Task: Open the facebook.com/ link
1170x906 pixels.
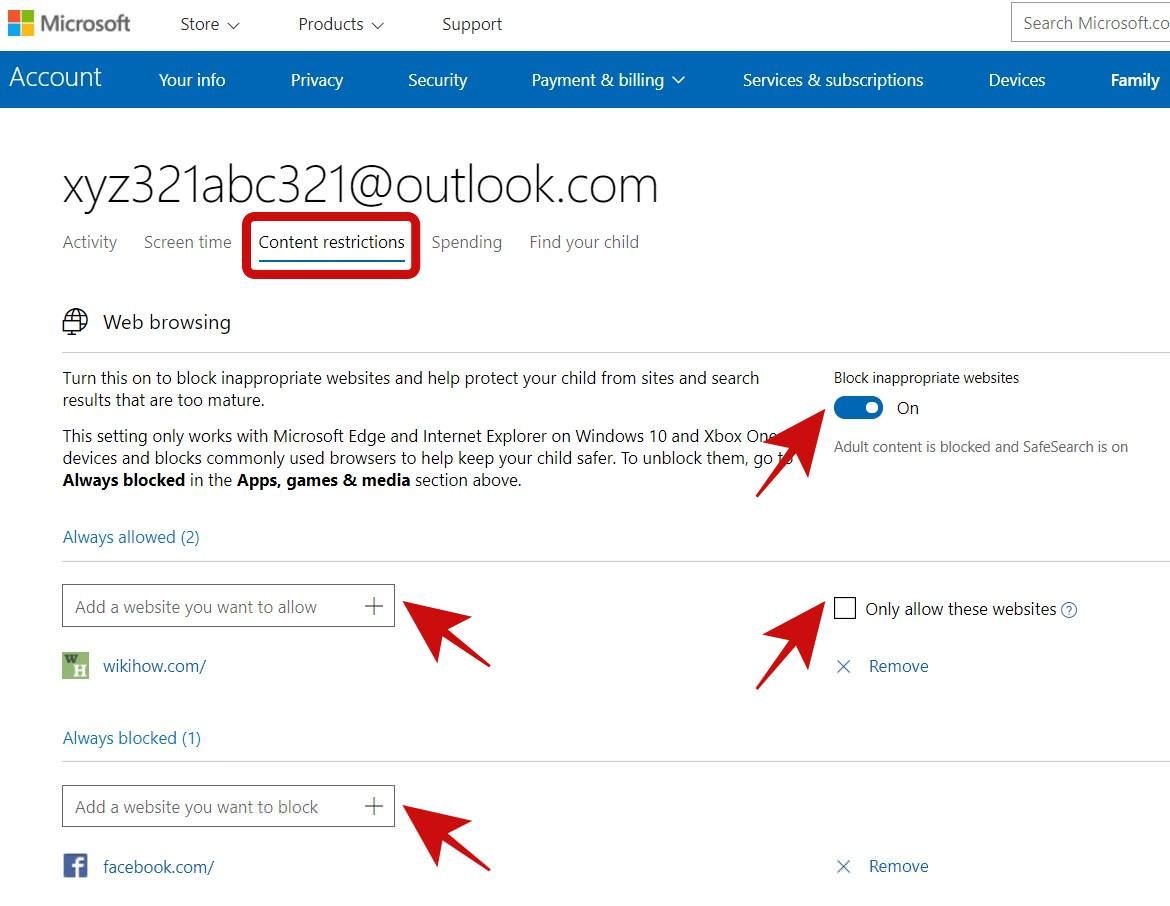Action: coord(158,866)
